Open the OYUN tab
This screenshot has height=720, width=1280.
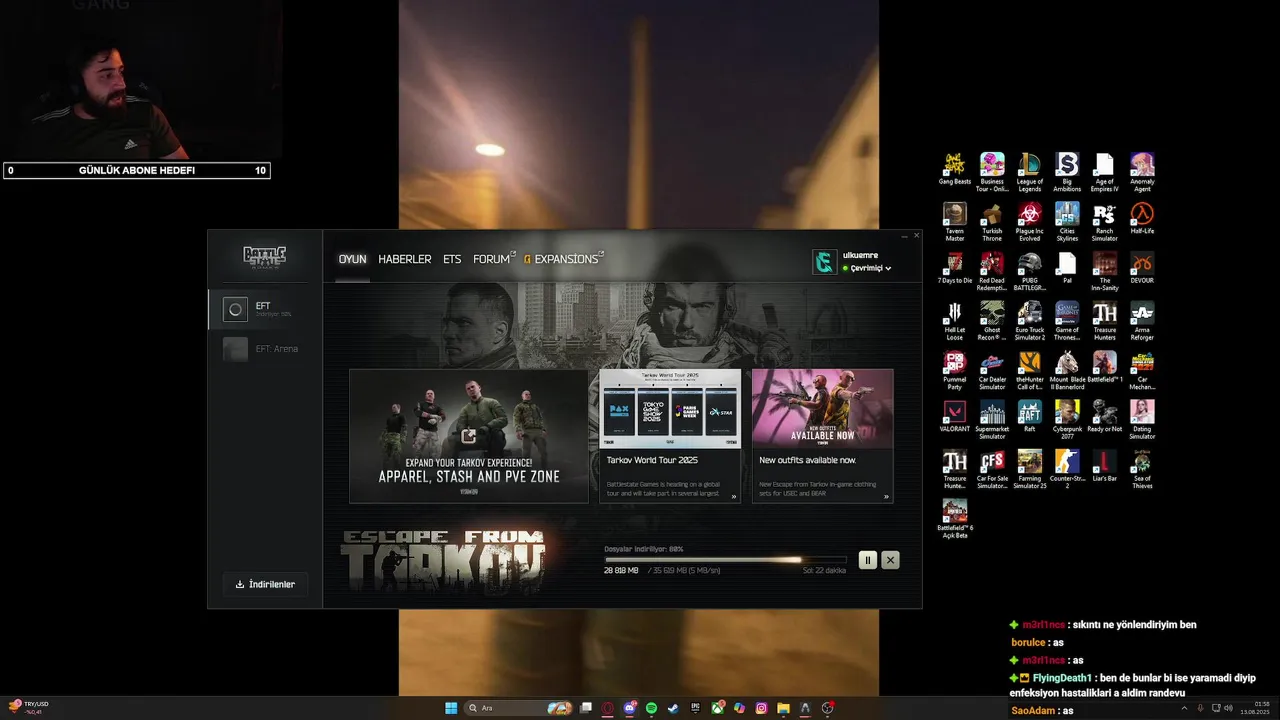pyautogui.click(x=352, y=259)
